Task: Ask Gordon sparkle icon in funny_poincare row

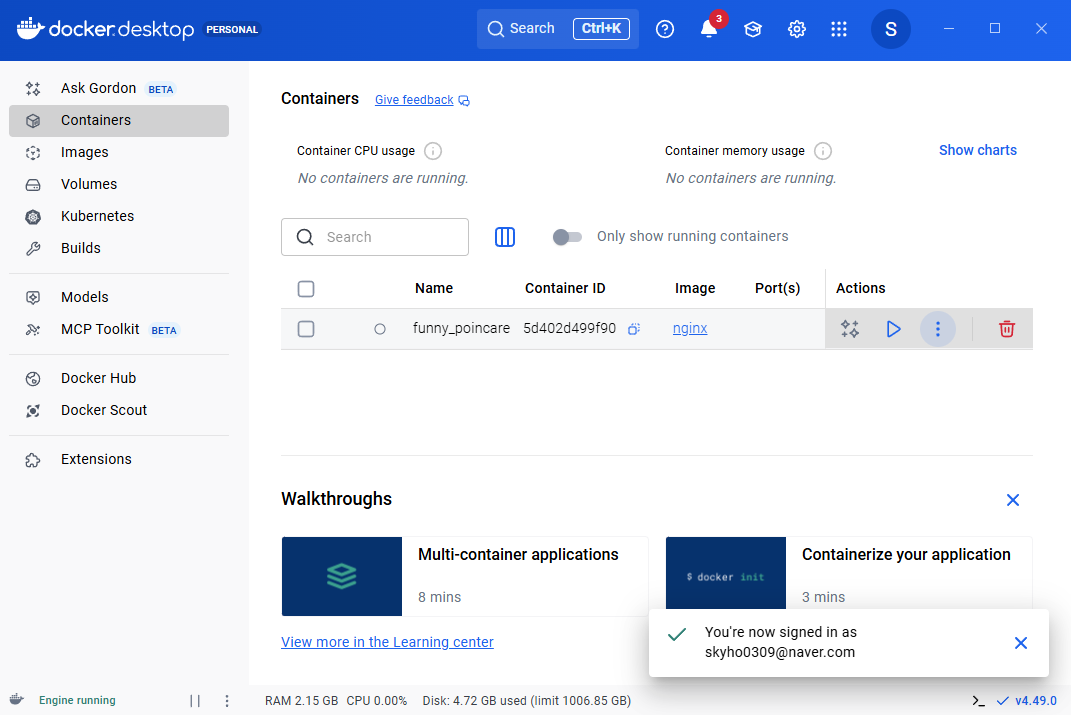Action: pos(850,329)
